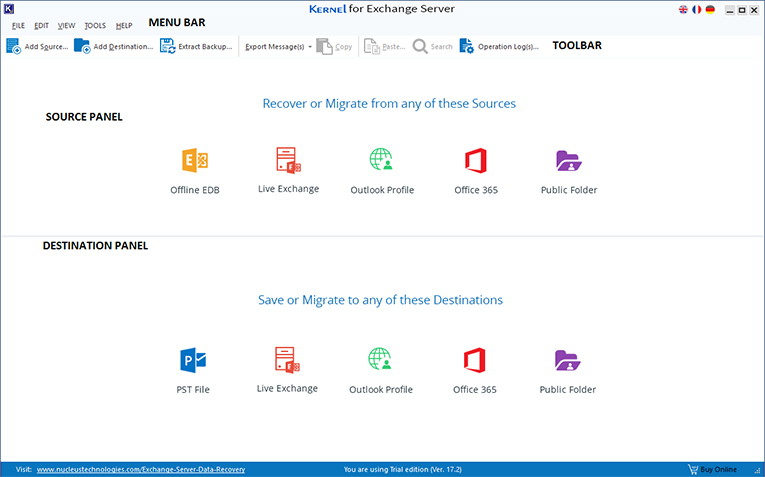Open the nucleustechnologies.com website link
765x477 pixels.
141,469
